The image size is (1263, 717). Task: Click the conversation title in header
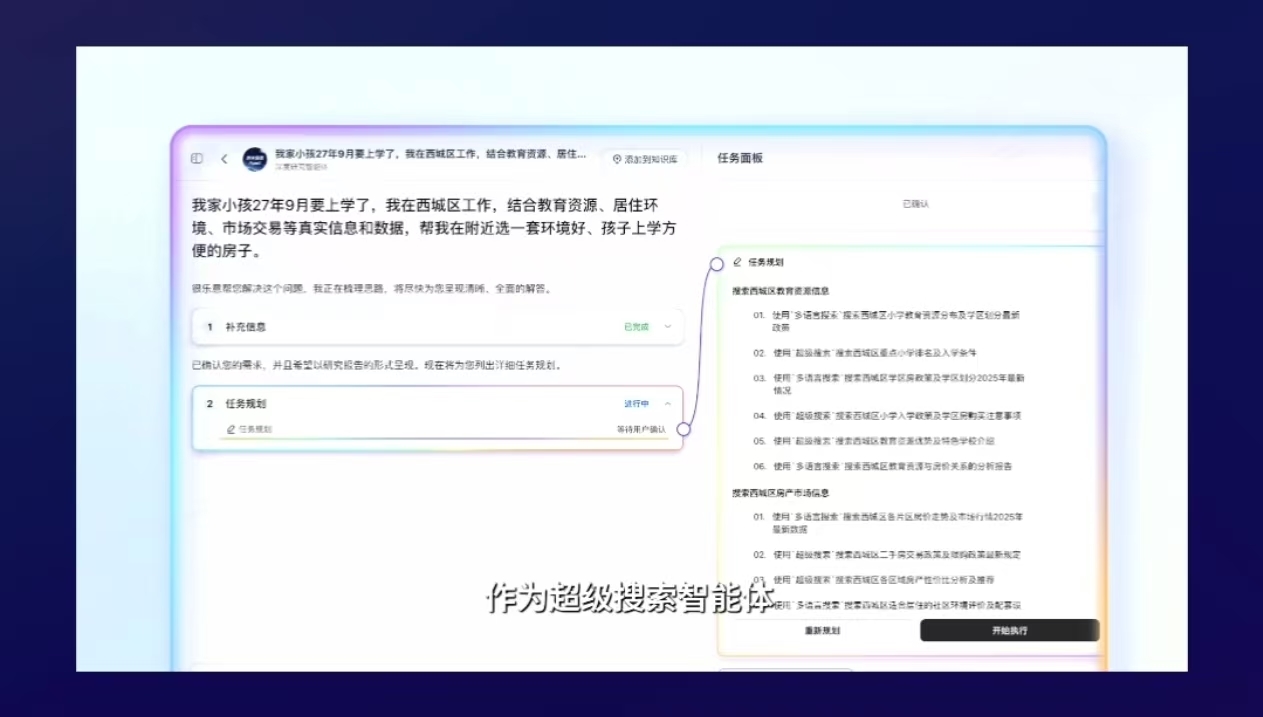(x=430, y=154)
